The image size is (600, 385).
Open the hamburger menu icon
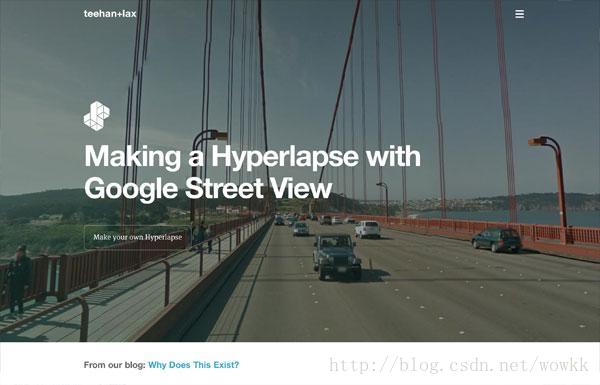pyautogui.click(x=519, y=14)
